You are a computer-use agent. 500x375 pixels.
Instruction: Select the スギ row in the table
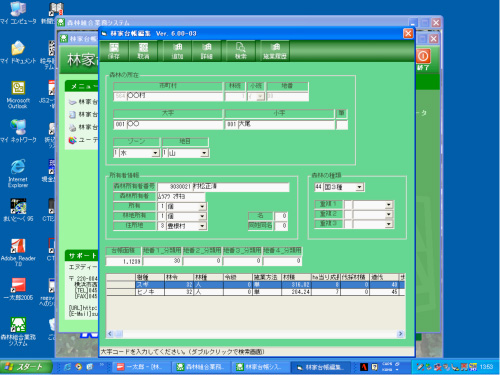[x=255, y=285]
